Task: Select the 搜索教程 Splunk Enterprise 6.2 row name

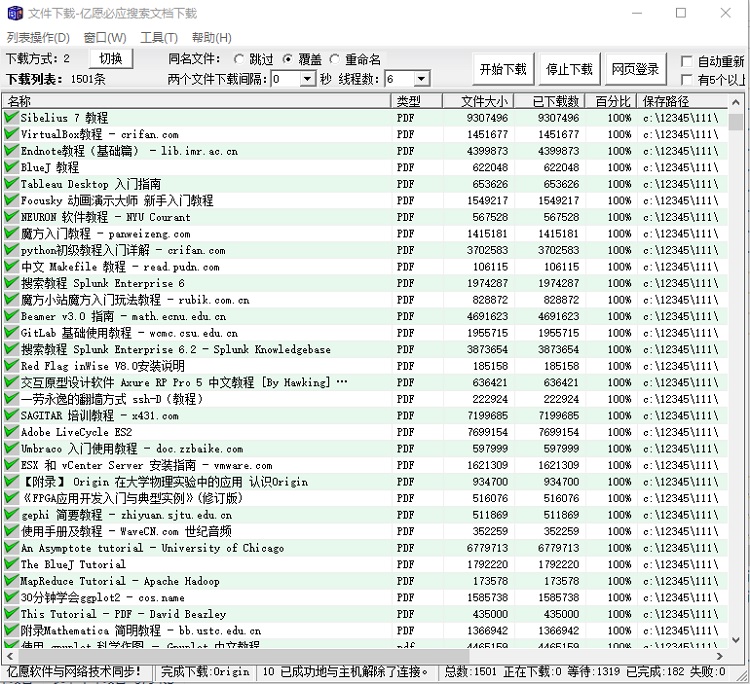Action: coord(176,349)
